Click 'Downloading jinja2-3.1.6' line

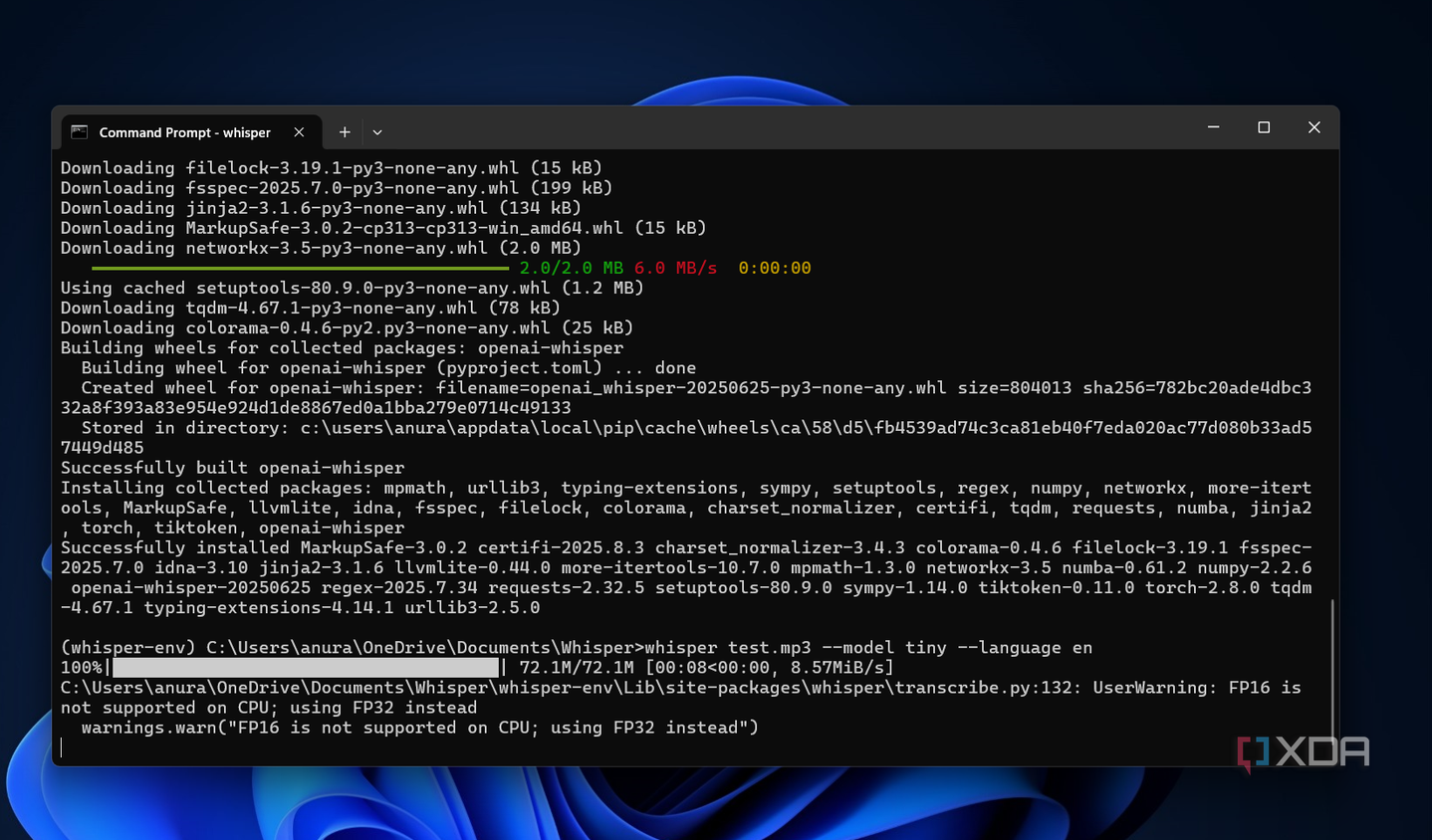pyautogui.click(x=321, y=208)
